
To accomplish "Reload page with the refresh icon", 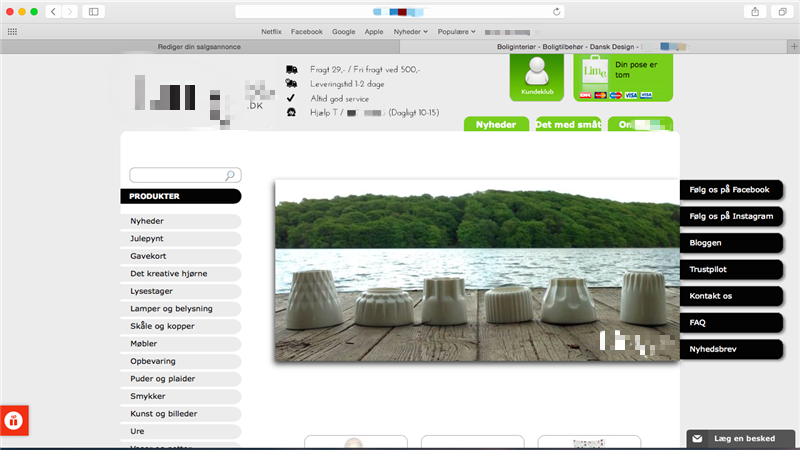I will click(556, 11).
